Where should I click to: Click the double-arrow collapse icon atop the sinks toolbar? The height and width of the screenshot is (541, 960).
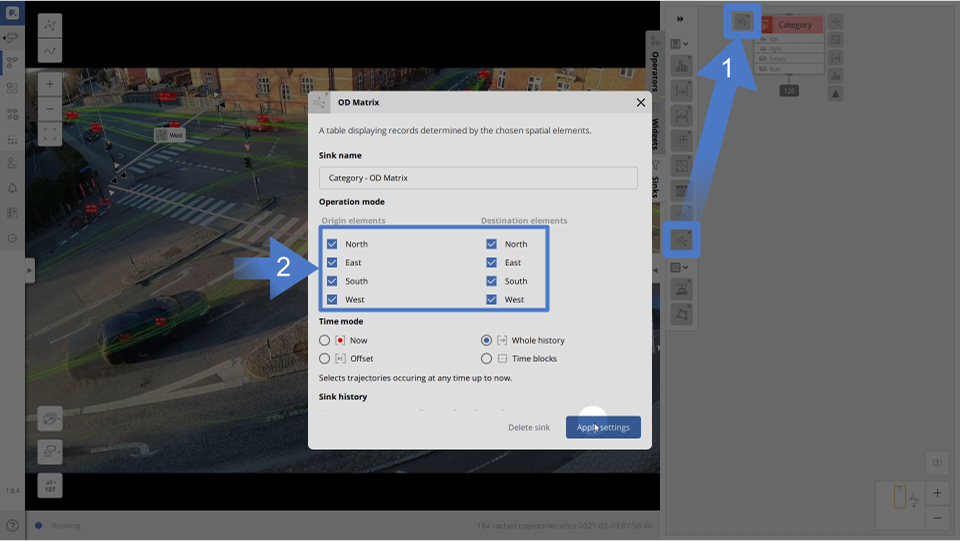tap(681, 19)
